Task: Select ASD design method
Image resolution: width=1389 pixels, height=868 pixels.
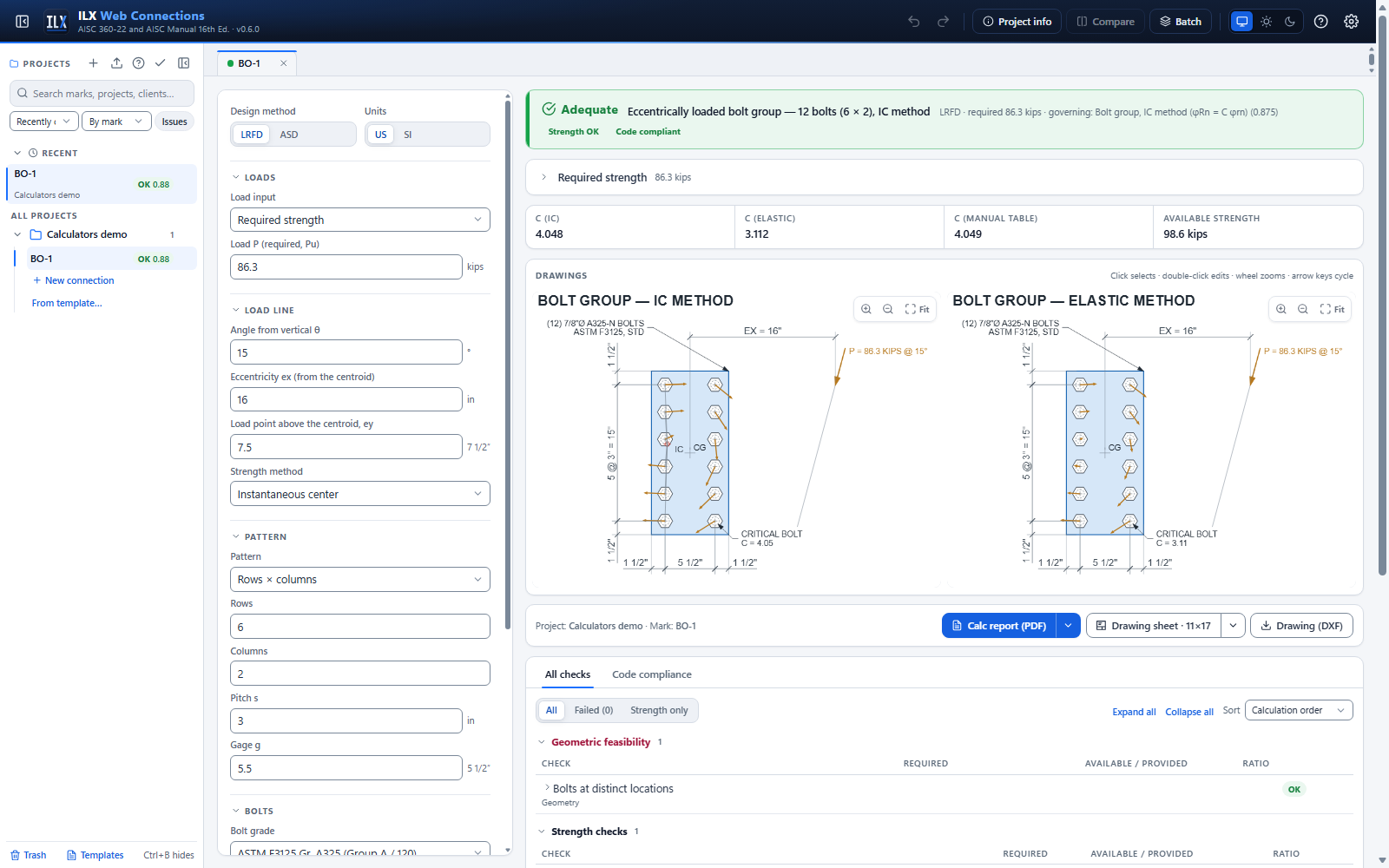Action: (289, 135)
